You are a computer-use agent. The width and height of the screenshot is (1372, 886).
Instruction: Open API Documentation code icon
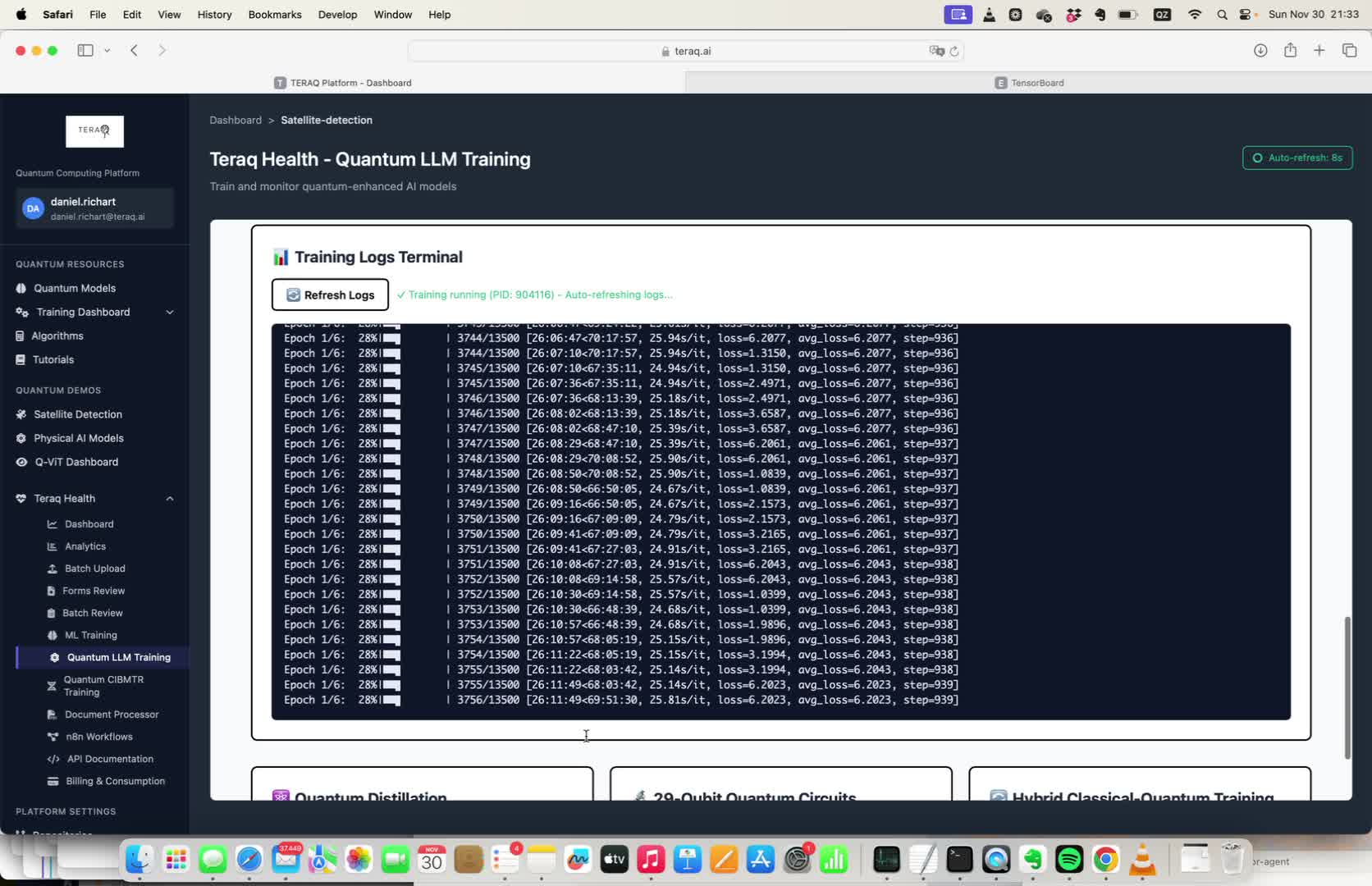point(53,760)
